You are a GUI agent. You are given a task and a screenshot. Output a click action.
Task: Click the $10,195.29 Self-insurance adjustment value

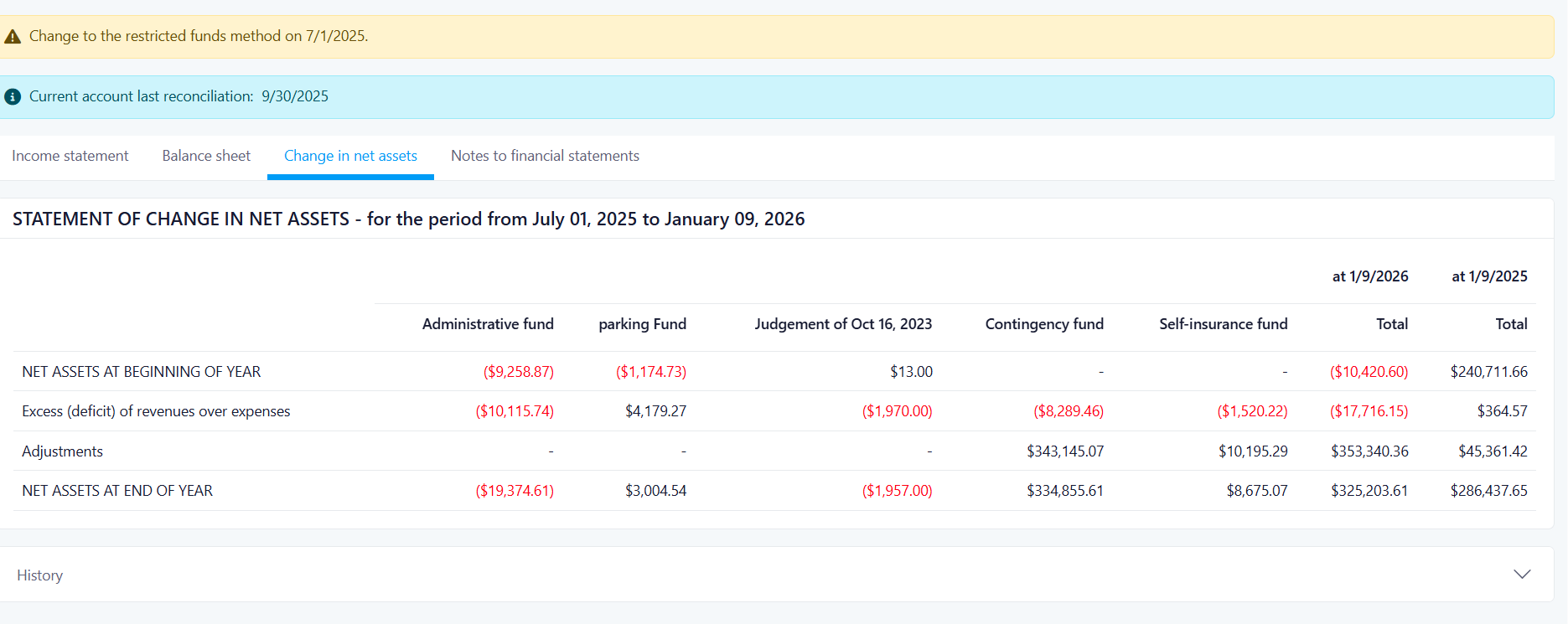[x=1253, y=451]
